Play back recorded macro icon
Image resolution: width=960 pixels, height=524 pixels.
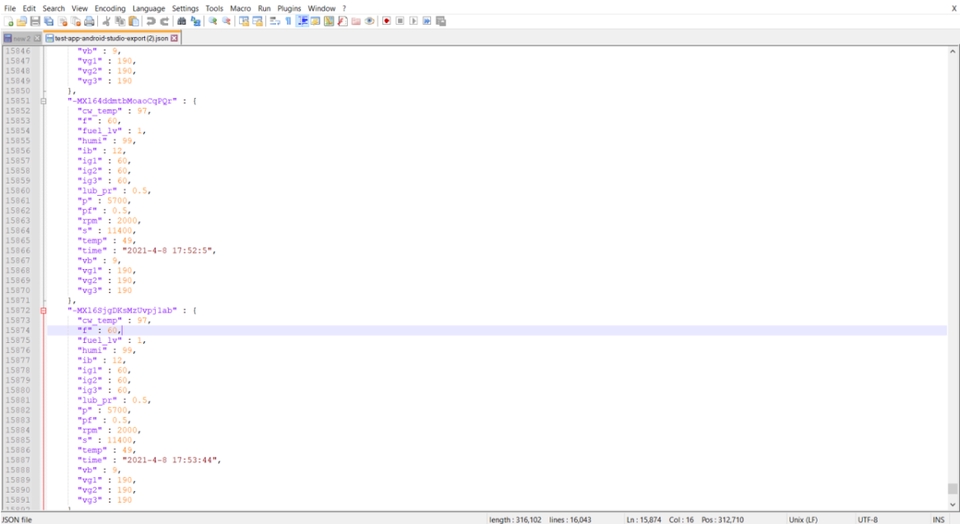413,21
